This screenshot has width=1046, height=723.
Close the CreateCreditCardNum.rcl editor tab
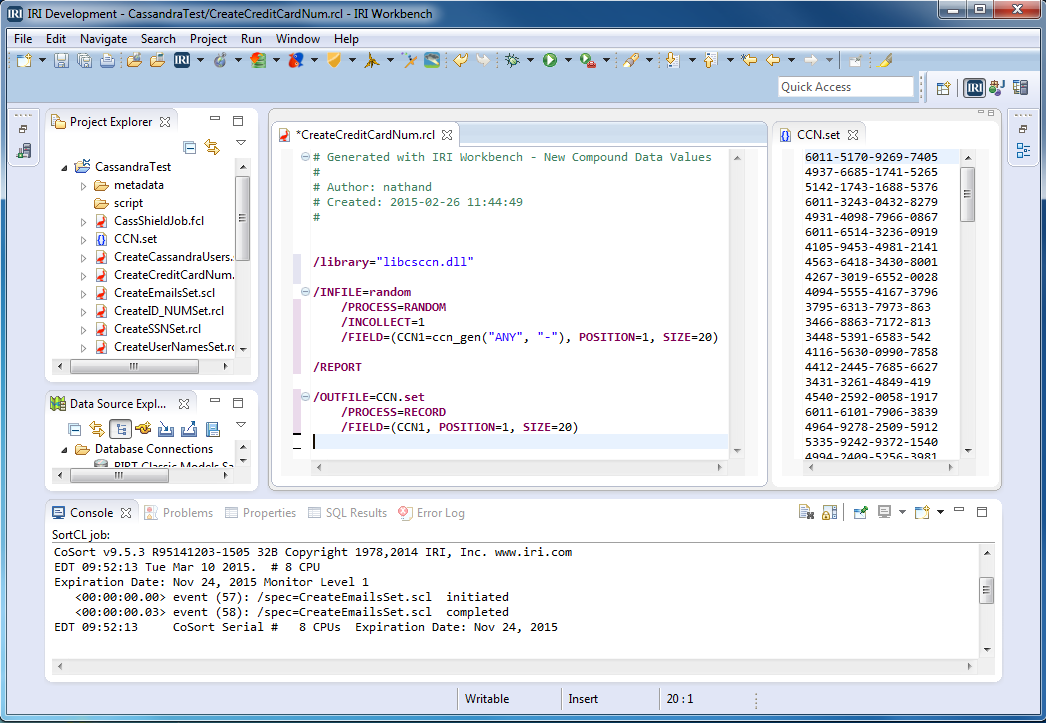pos(447,135)
